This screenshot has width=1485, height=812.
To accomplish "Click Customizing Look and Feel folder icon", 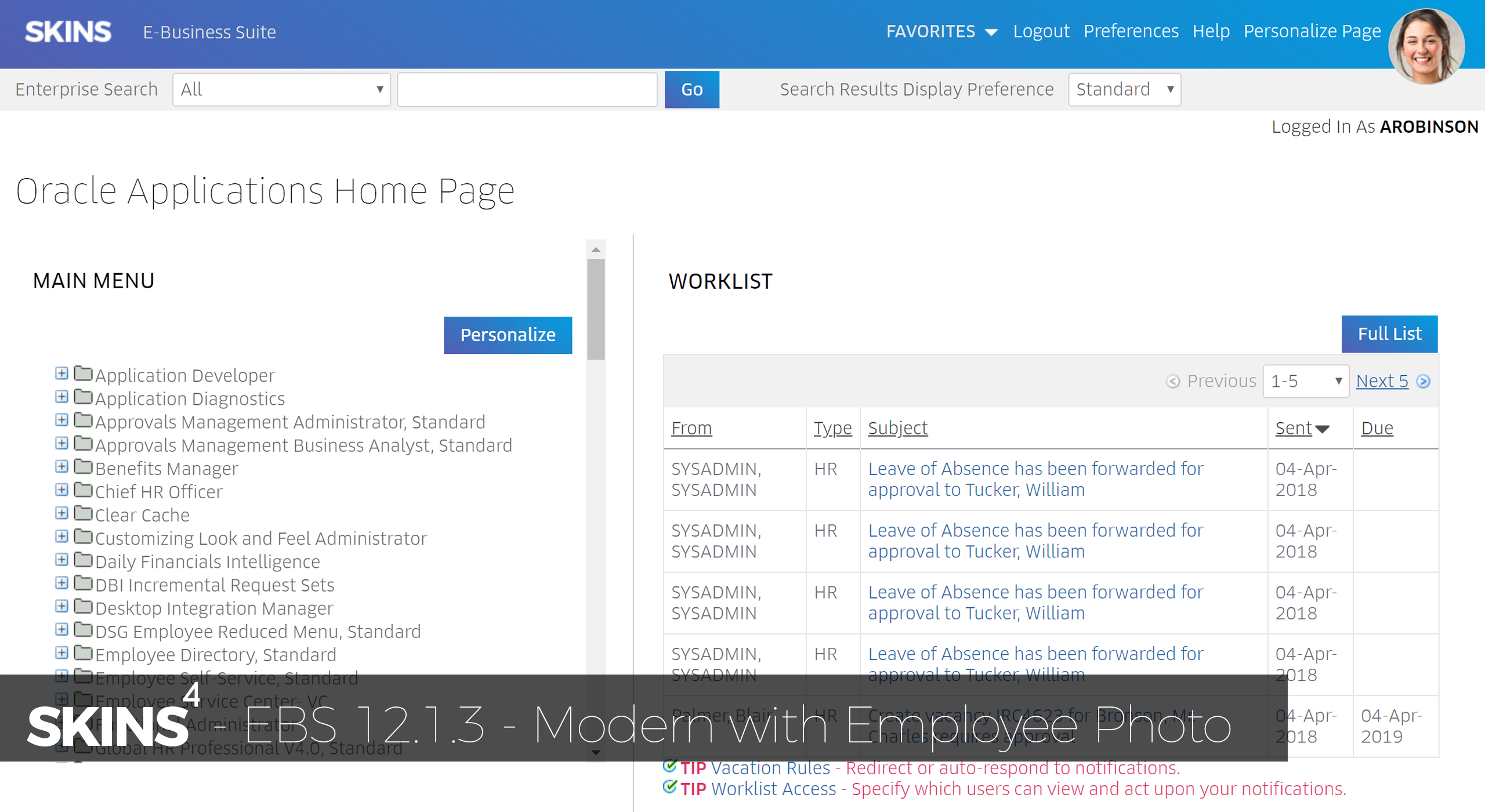I will [84, 536].
